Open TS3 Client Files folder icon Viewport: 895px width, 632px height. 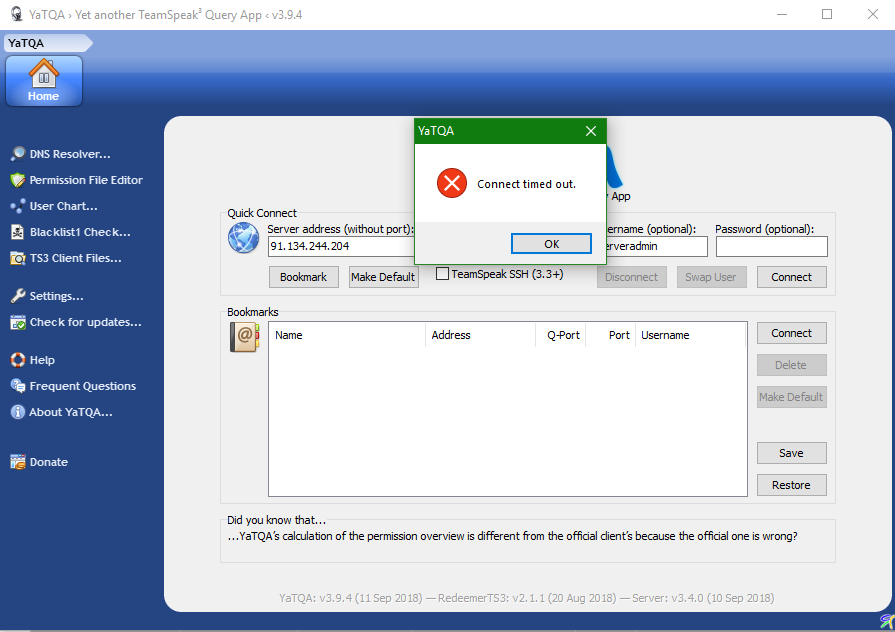coord(18,258)
